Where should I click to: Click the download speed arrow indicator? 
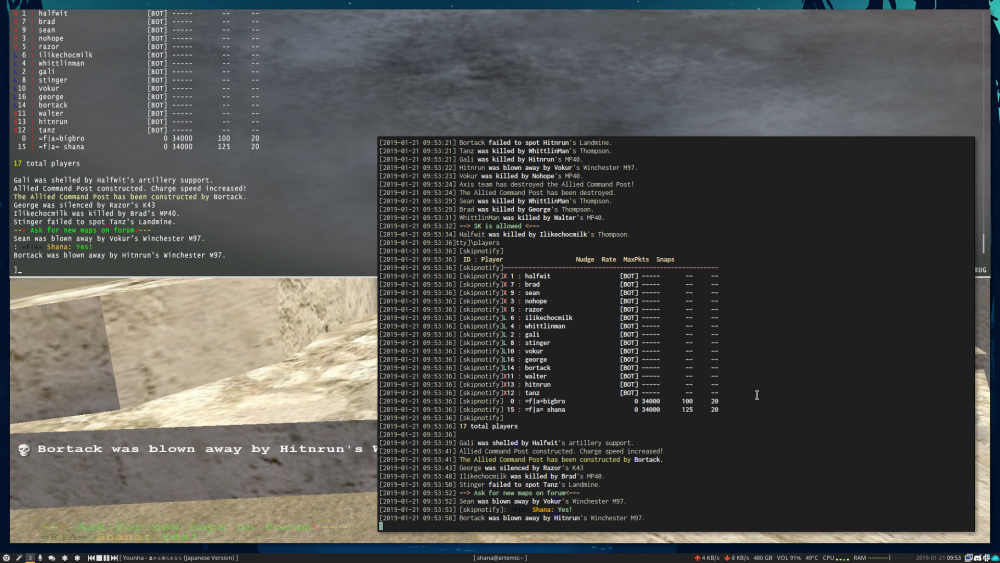[x=727, y=558]
